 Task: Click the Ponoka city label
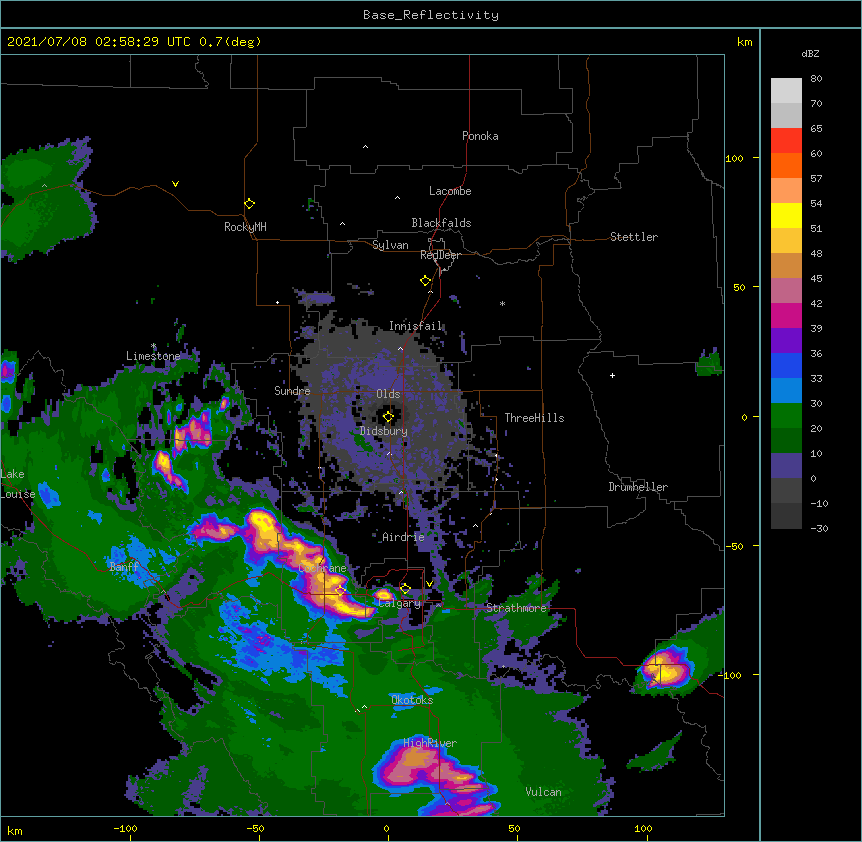pyautogui.click(x=480, y=136)
